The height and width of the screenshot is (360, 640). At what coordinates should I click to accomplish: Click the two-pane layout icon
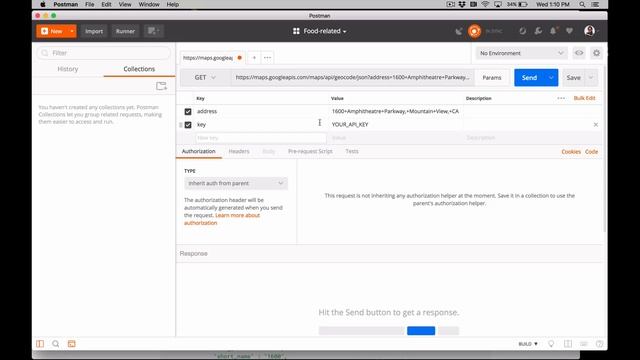pyautogui.click(x=568, y=344)
